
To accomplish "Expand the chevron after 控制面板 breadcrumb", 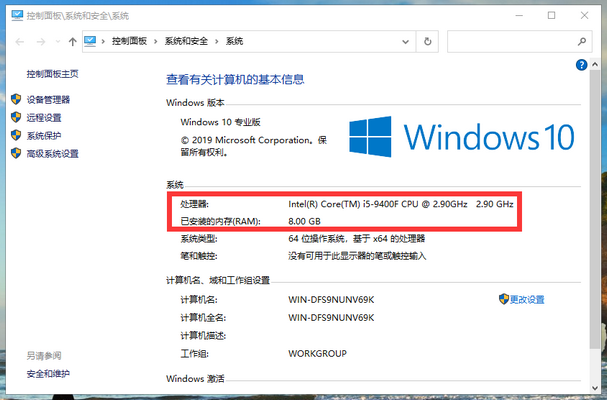I will 156,41.
